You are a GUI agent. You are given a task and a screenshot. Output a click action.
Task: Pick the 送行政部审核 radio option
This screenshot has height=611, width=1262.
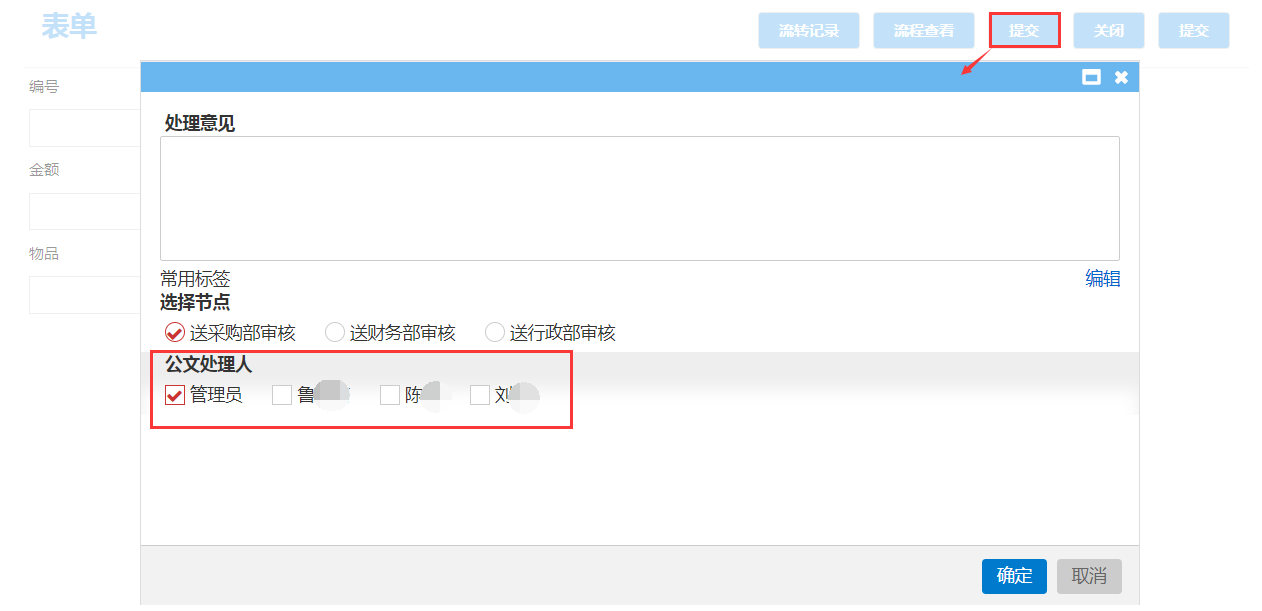click(x=495, y=333)
